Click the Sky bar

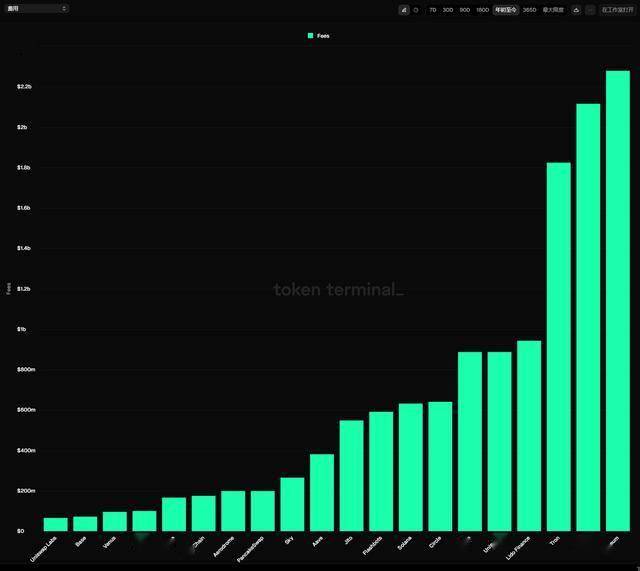(x=292, y=504)
